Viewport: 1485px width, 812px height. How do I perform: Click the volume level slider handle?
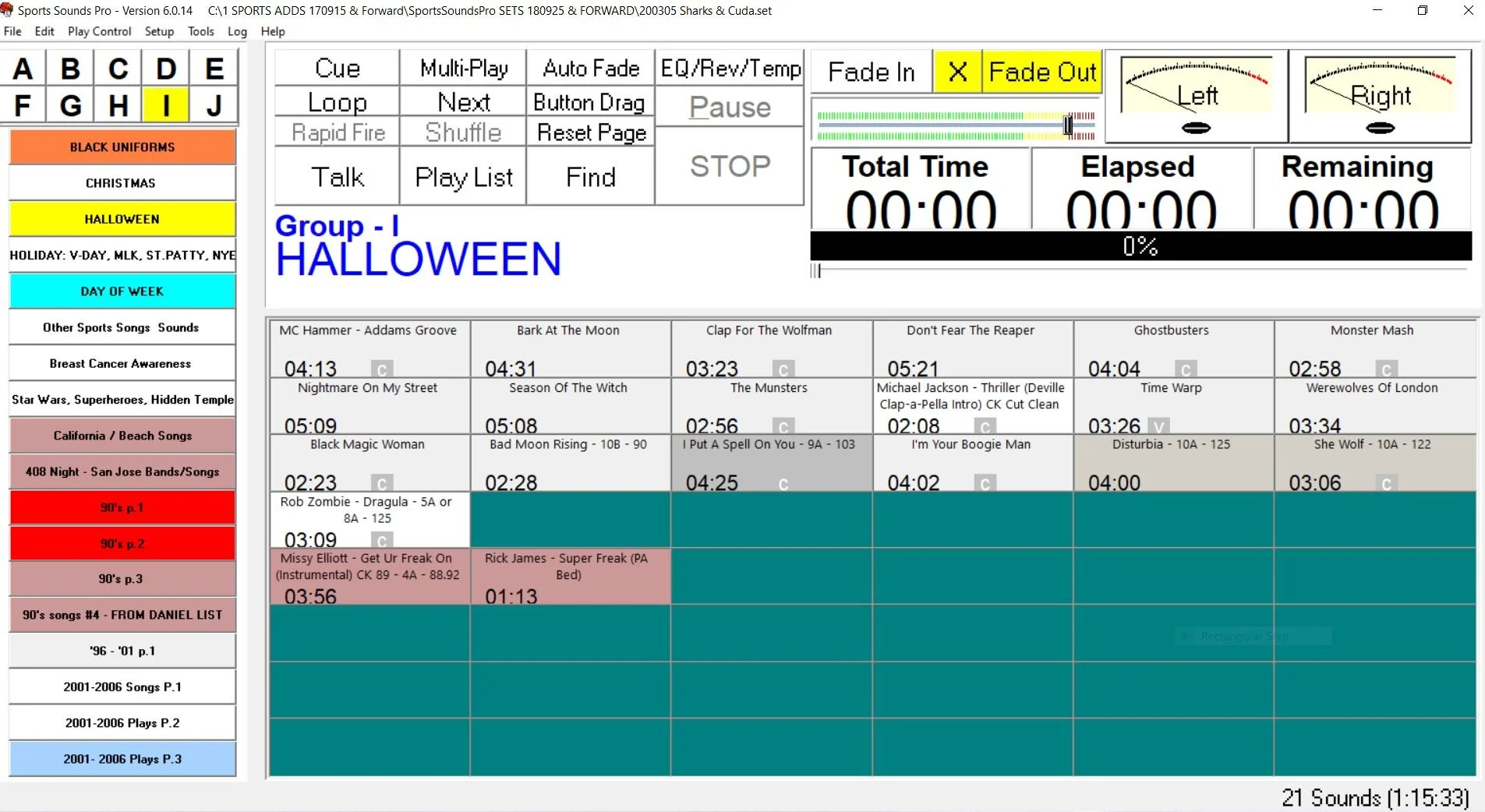[x=1068, y=125]
